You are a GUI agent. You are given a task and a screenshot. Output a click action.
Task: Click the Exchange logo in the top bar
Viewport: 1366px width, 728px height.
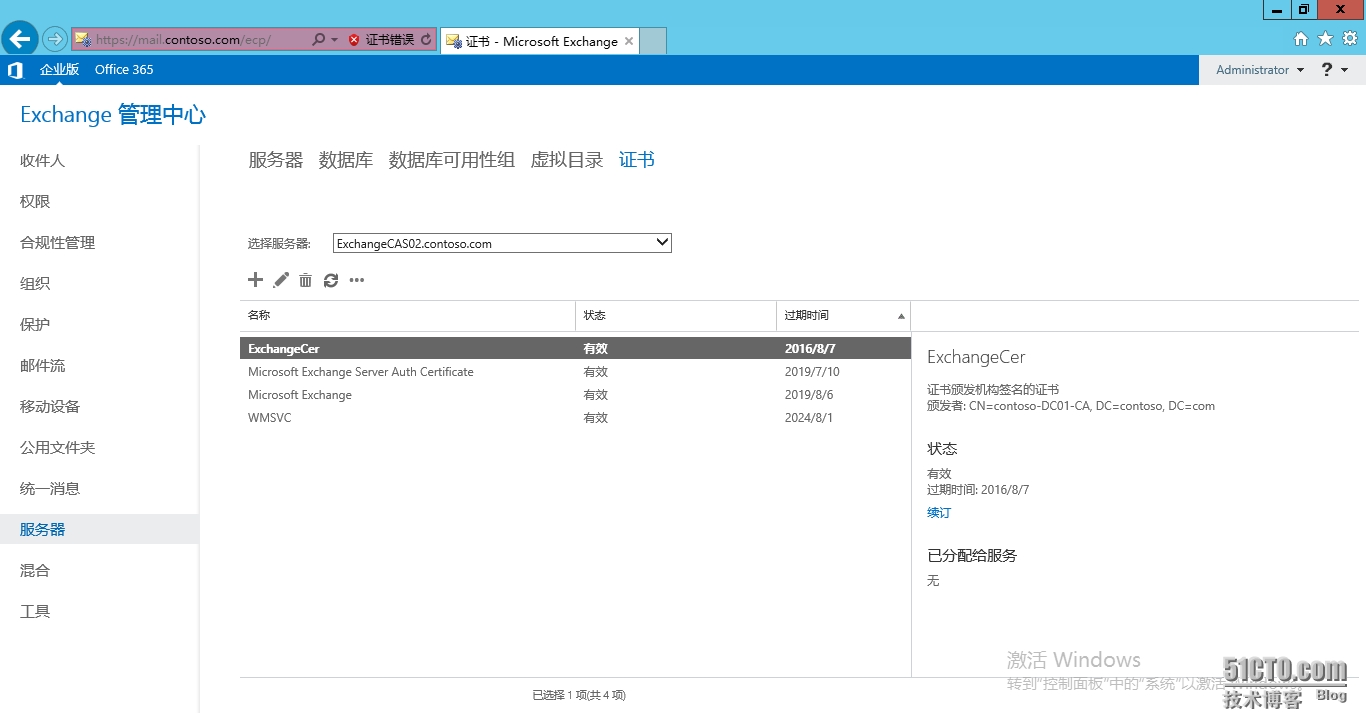pyautogui.click(x=15, y=69)
